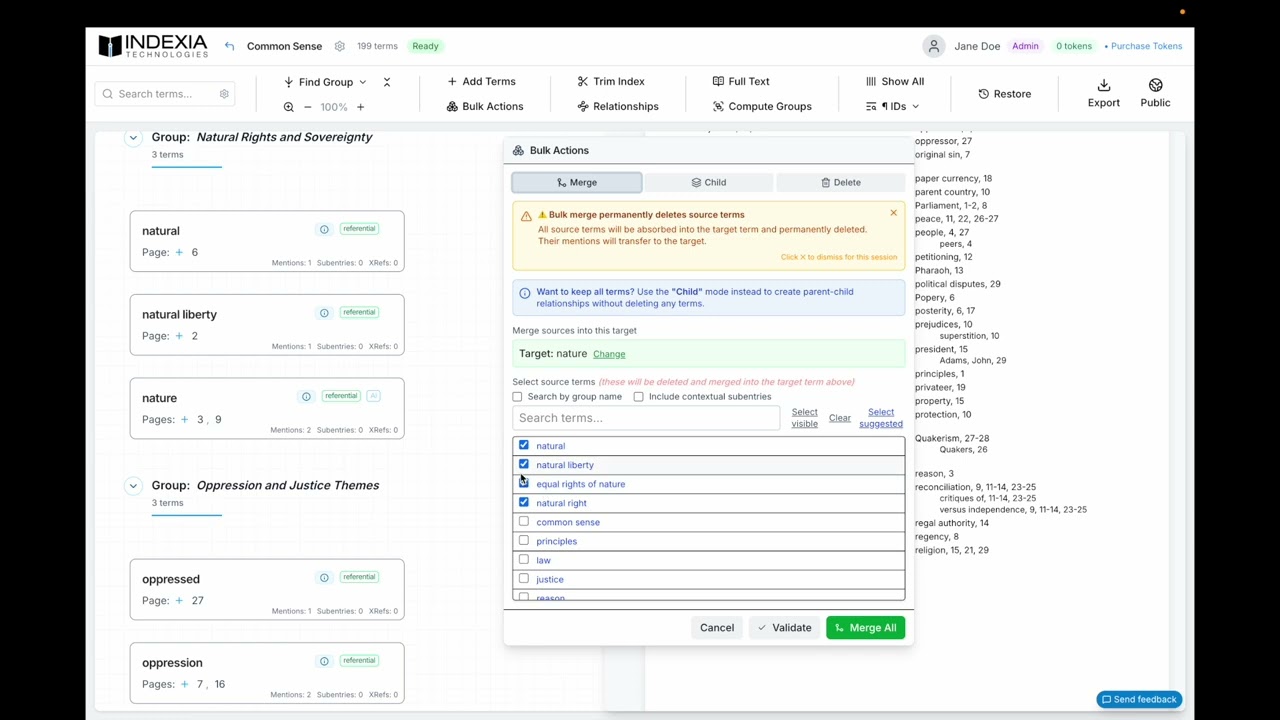The height and width of the screenshot is (720, 1280).
Task: Collapse the Natural Rights and Sovereignty group
Action: 133,137
